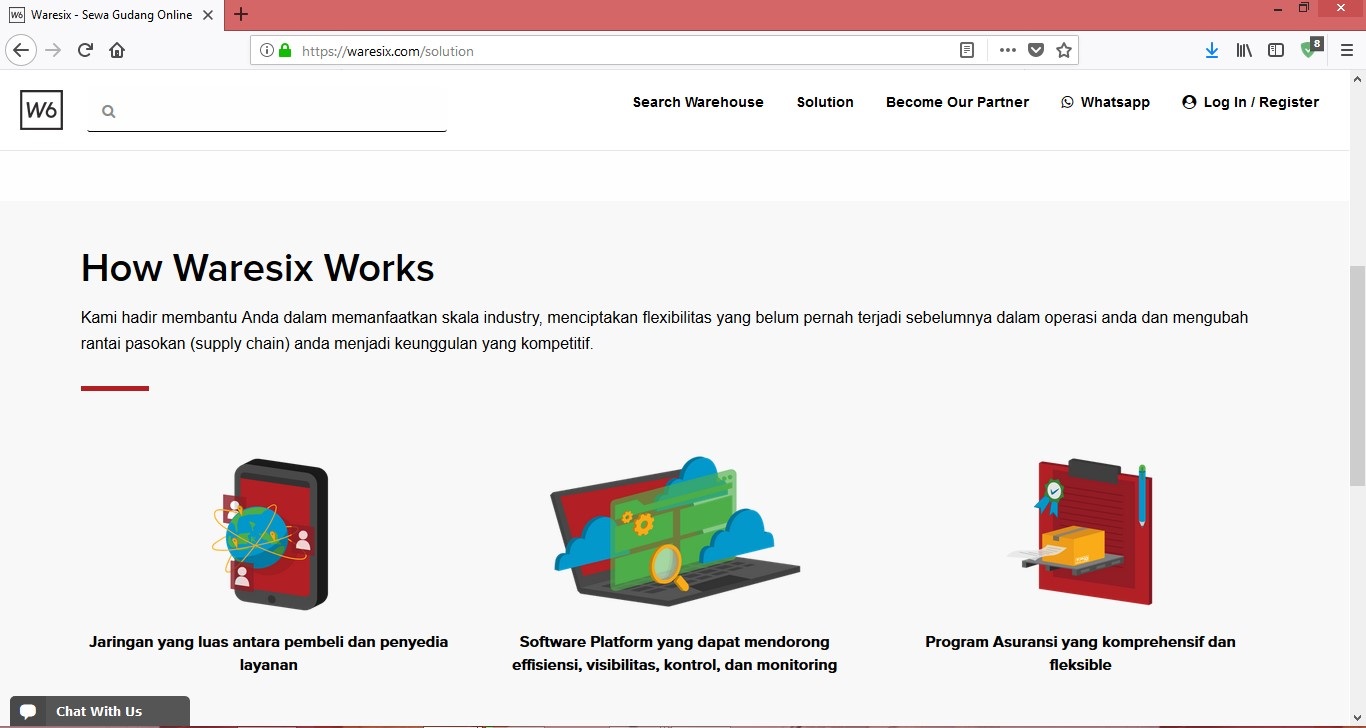Save the page to Pocket
The height and width of the screenshot is (728, 1366).
(1036, 50)
